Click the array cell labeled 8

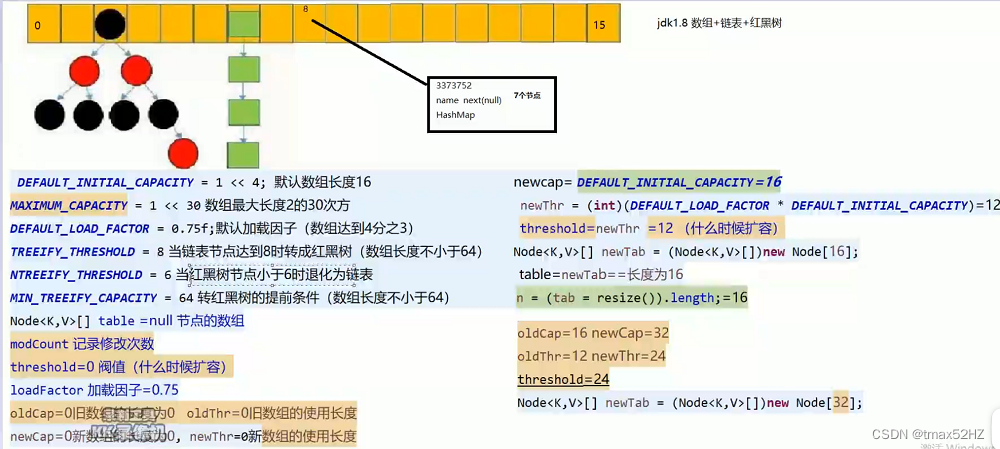point(309,24)
